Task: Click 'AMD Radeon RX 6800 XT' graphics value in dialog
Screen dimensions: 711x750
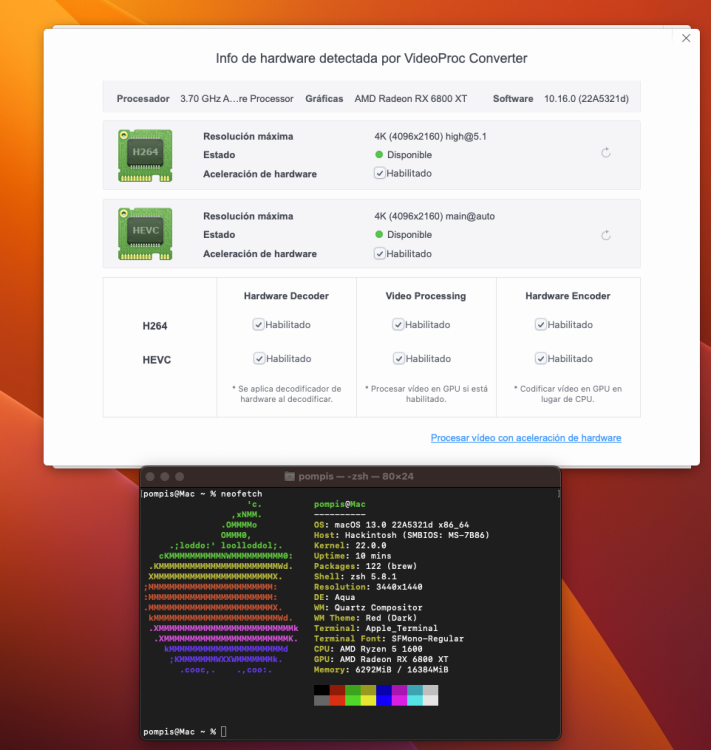Action: (411, 99)
